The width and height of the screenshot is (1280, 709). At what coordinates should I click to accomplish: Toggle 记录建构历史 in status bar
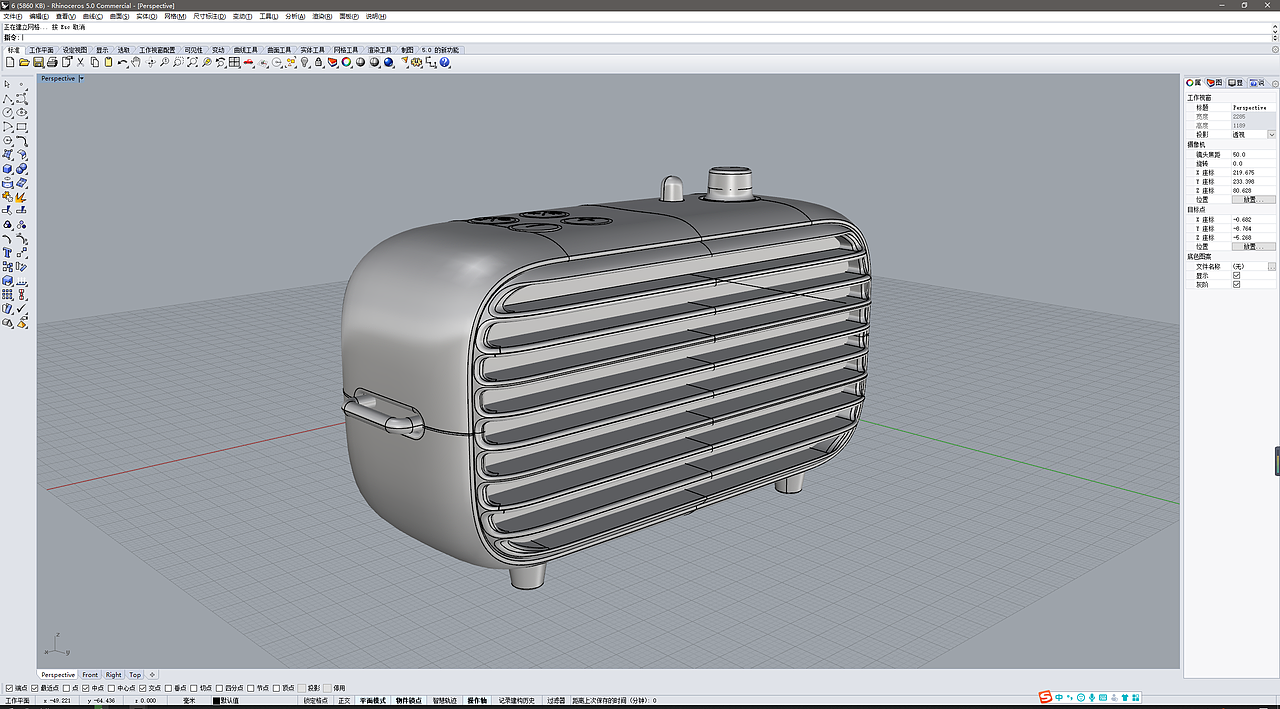click(x=518, y=700)
